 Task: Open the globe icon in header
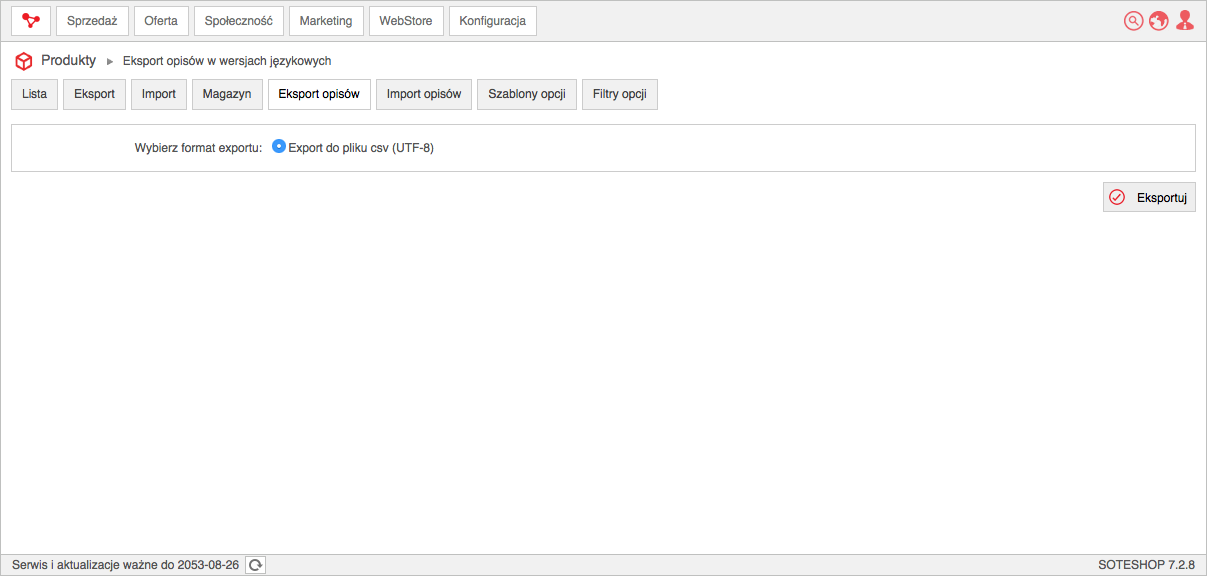coord(1159,21)
